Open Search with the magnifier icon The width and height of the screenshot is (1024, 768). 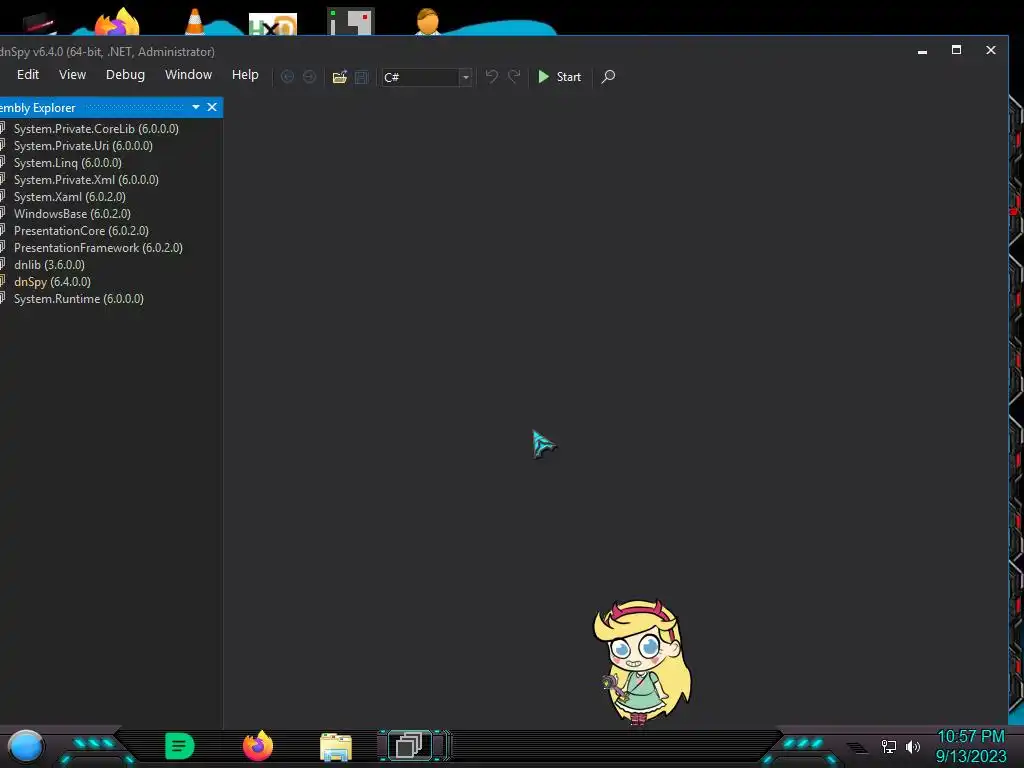coord(608,76)
